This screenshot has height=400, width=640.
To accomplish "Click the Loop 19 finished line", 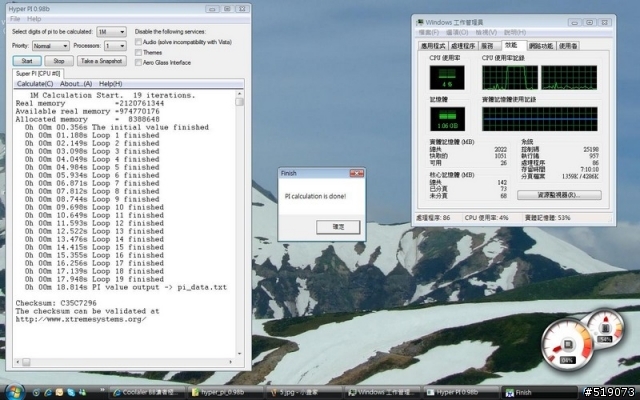I will (94, 279).
